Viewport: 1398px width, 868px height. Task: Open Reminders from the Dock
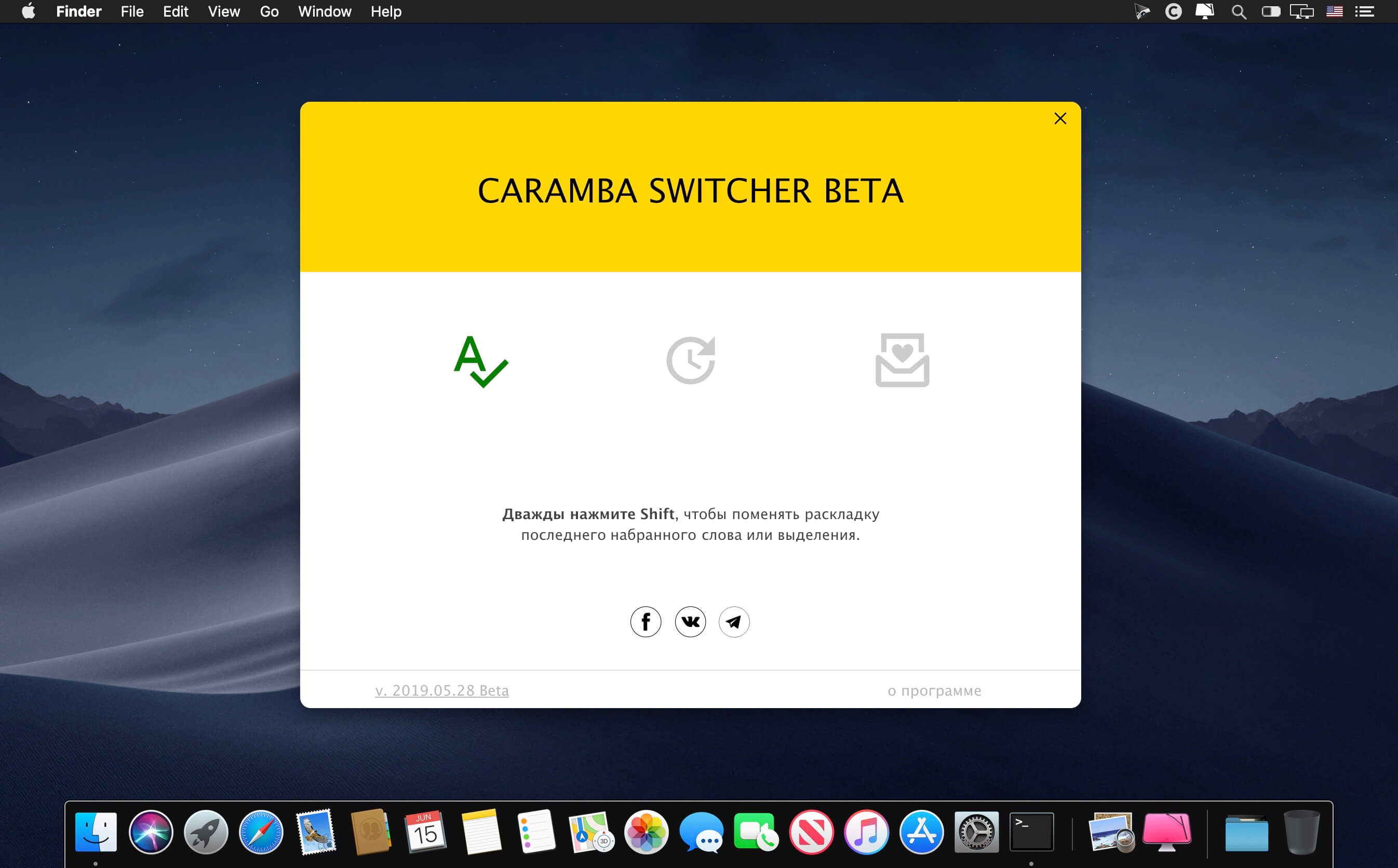coord(535,832)
